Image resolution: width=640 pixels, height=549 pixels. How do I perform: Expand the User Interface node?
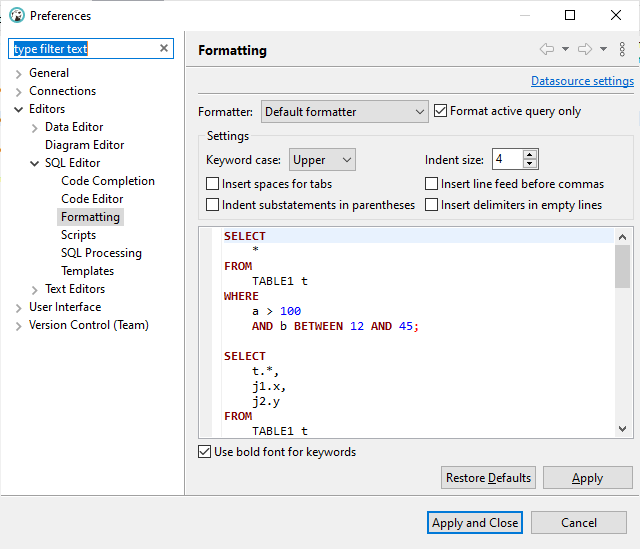18,308
